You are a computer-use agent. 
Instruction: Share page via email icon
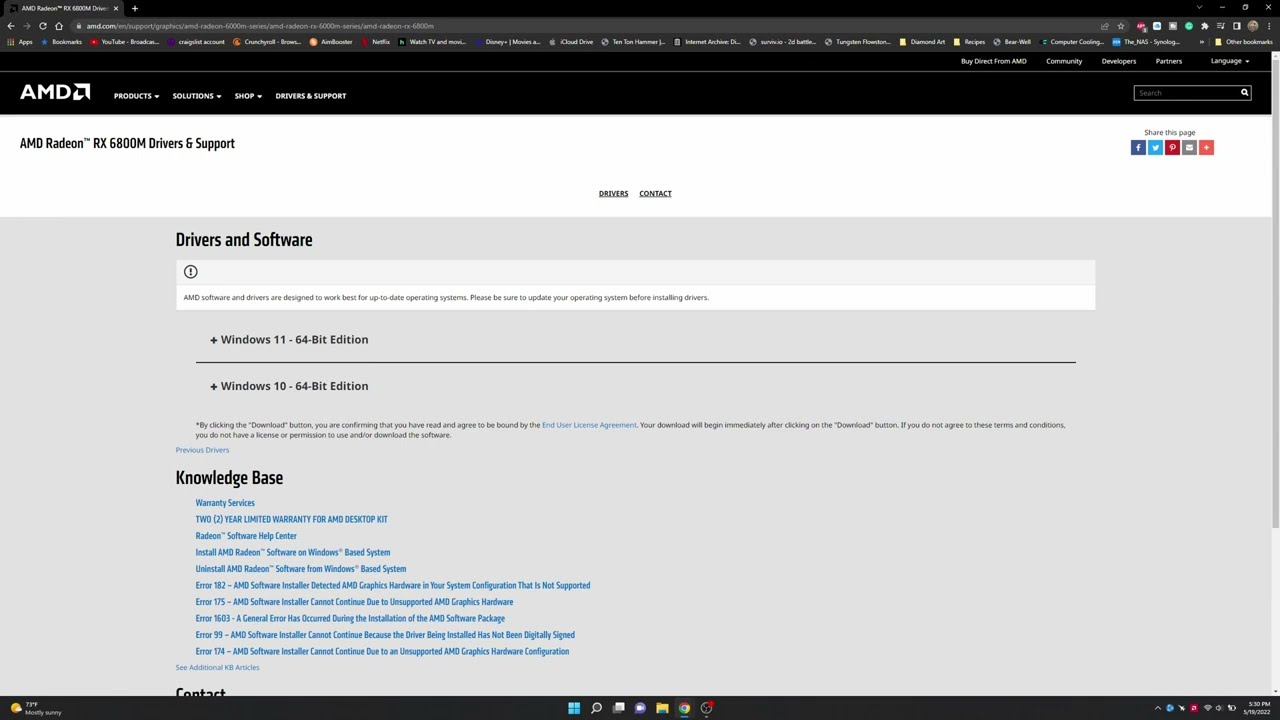[1189, 147]
